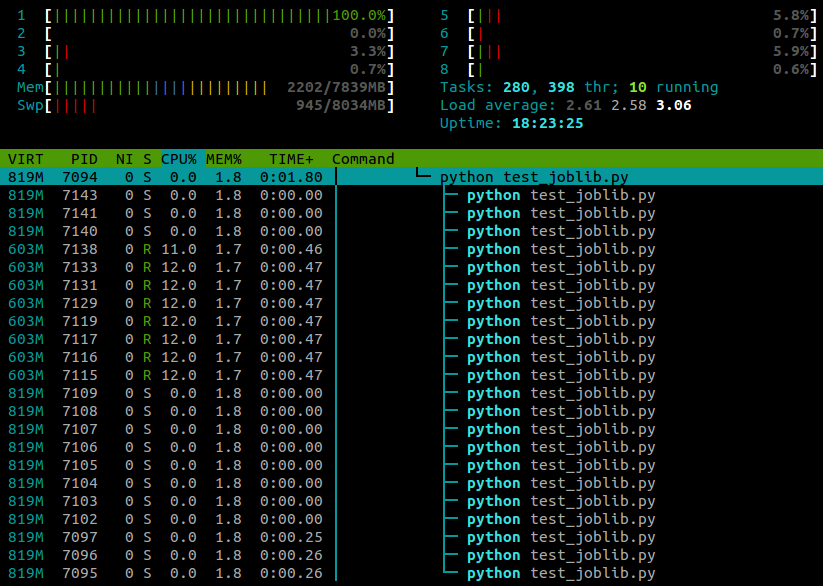Select the process row with PID 7105

coord(412,465)
